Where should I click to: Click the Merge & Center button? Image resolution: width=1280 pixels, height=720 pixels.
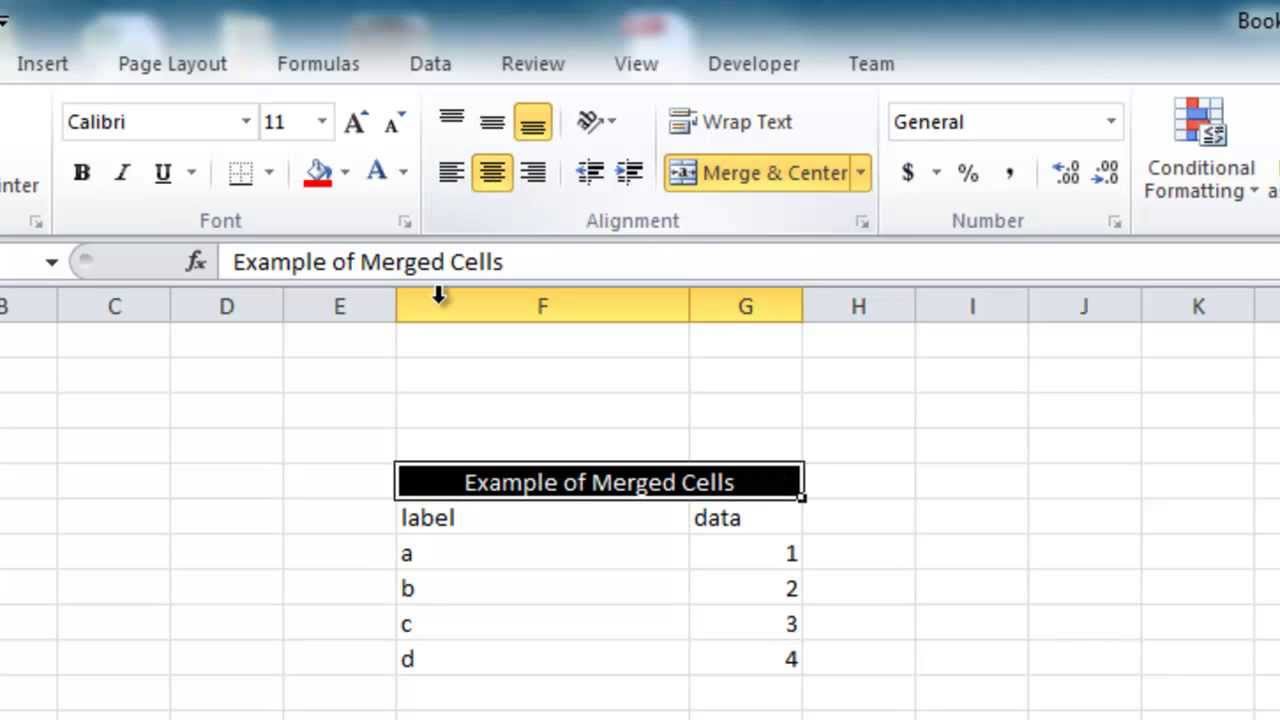tap(757, 172)
